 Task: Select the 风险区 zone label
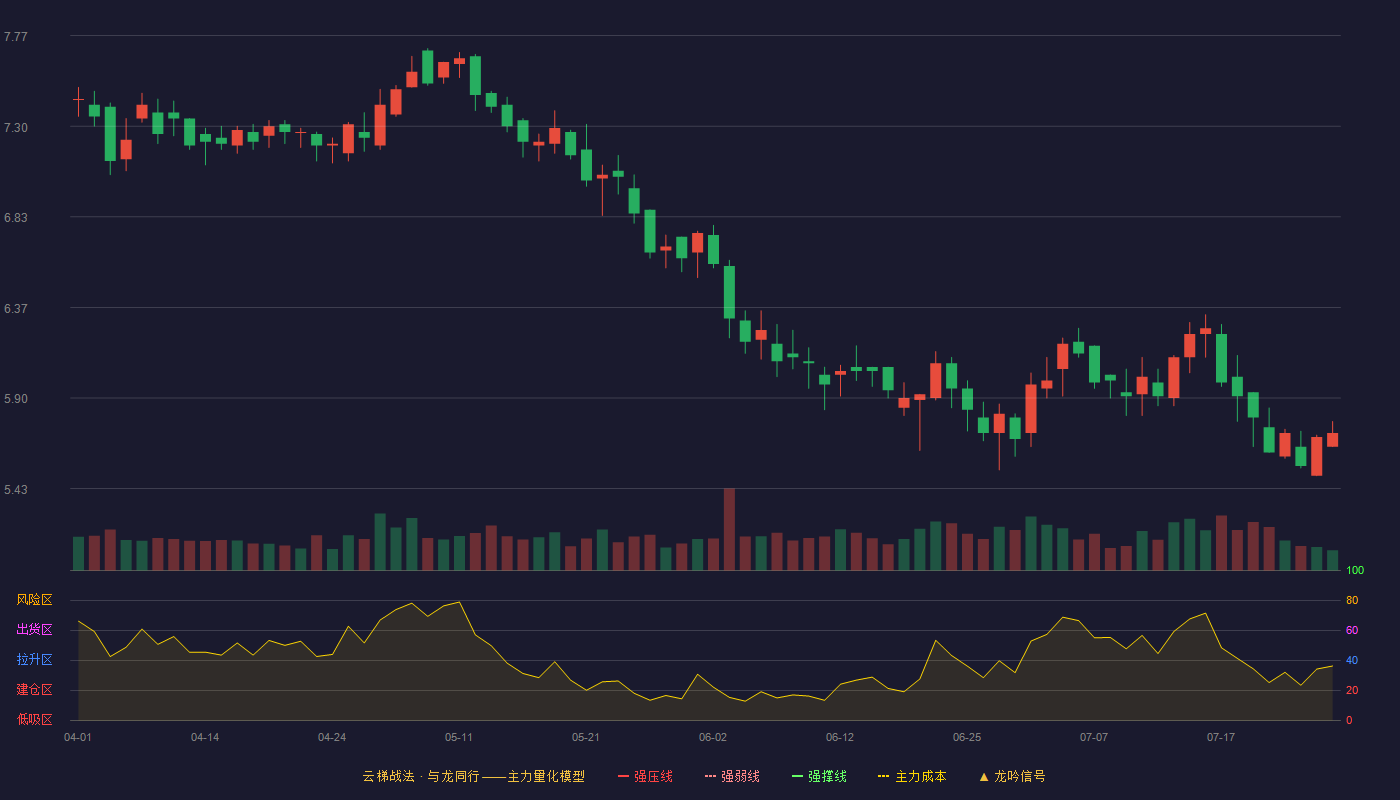(x=34, y=600)
